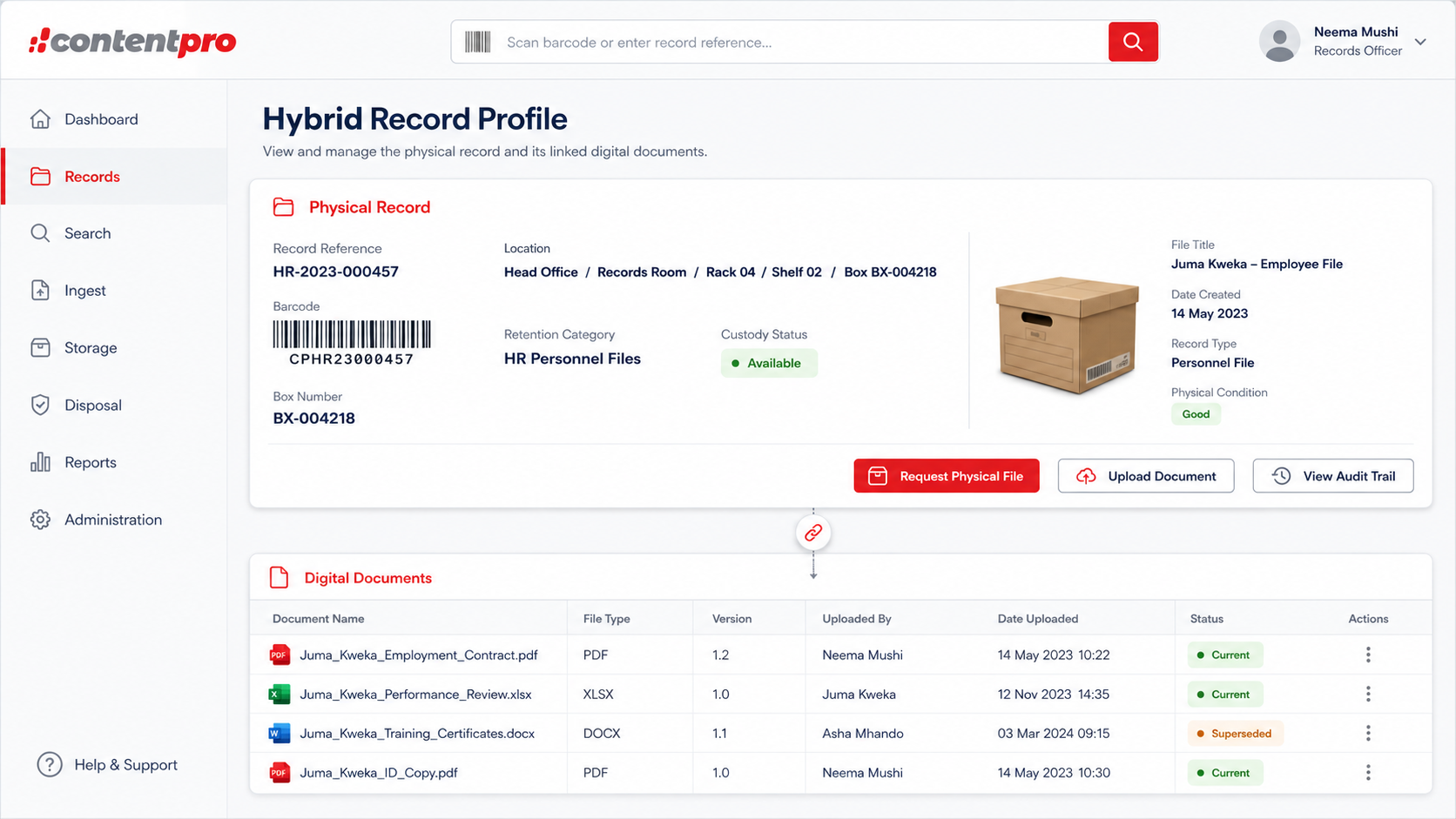Click the PDF icon for Employment_Contract file
The height and width of the screenshot is (819, 1456).
coord(280,655)
